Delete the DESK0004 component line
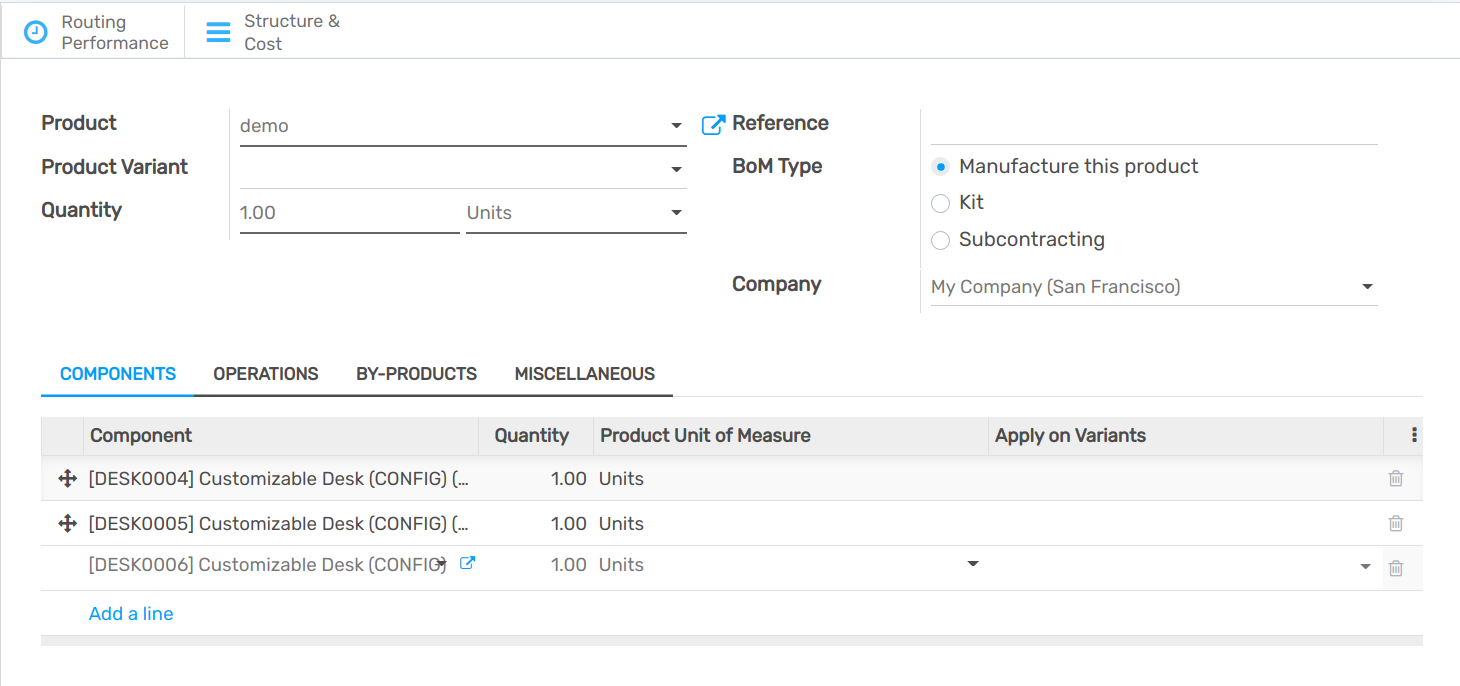Viewport: 1460px width, 686px height. pos(1396,479)
